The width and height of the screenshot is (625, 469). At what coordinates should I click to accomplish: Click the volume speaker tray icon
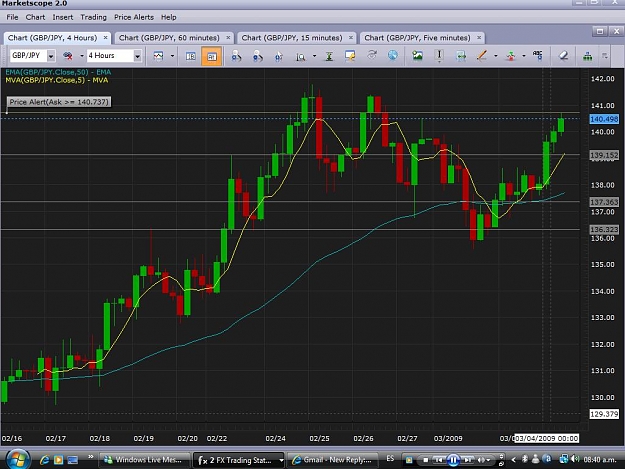[x=575, y=459]
